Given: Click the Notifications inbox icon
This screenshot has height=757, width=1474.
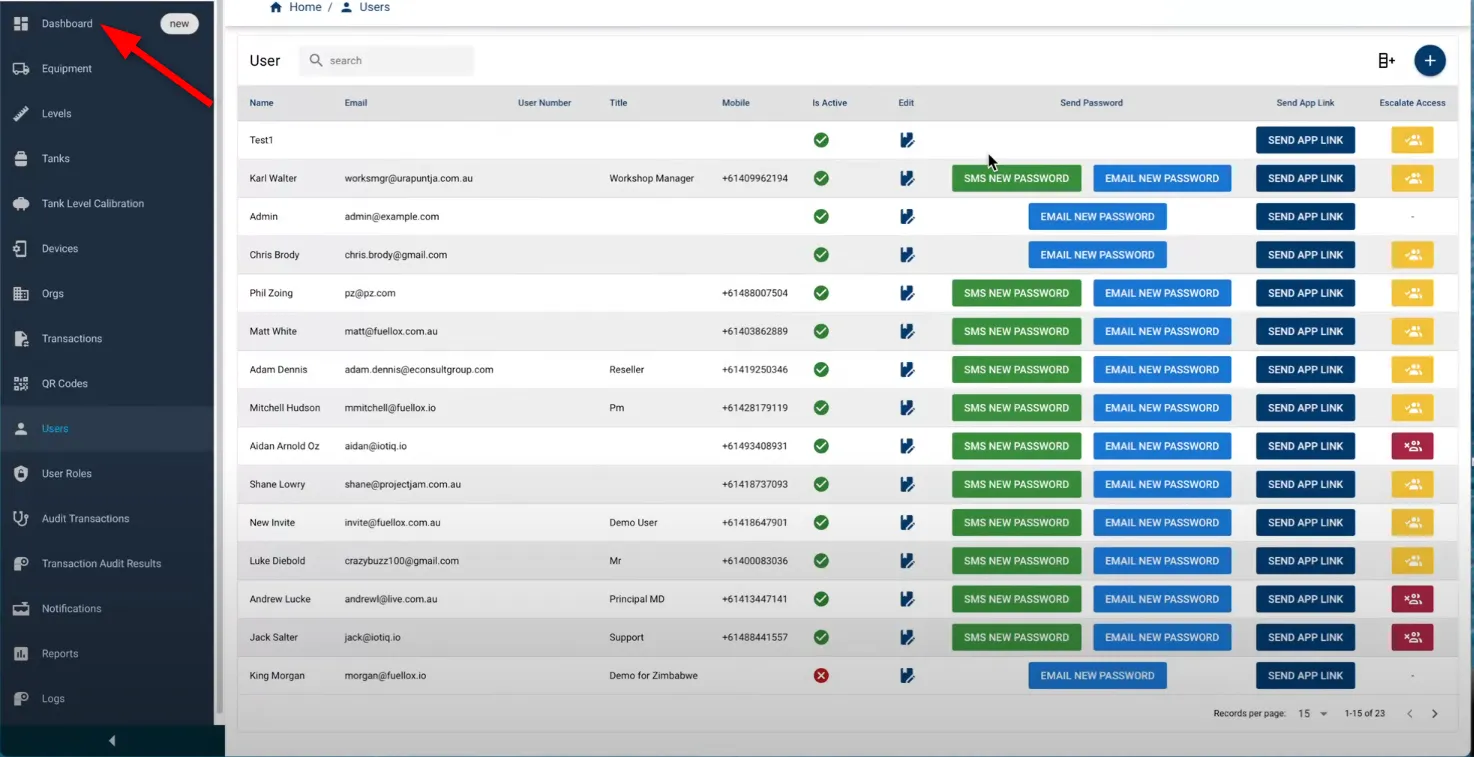Looking at the screenshot, I should (x=20, y=609).
